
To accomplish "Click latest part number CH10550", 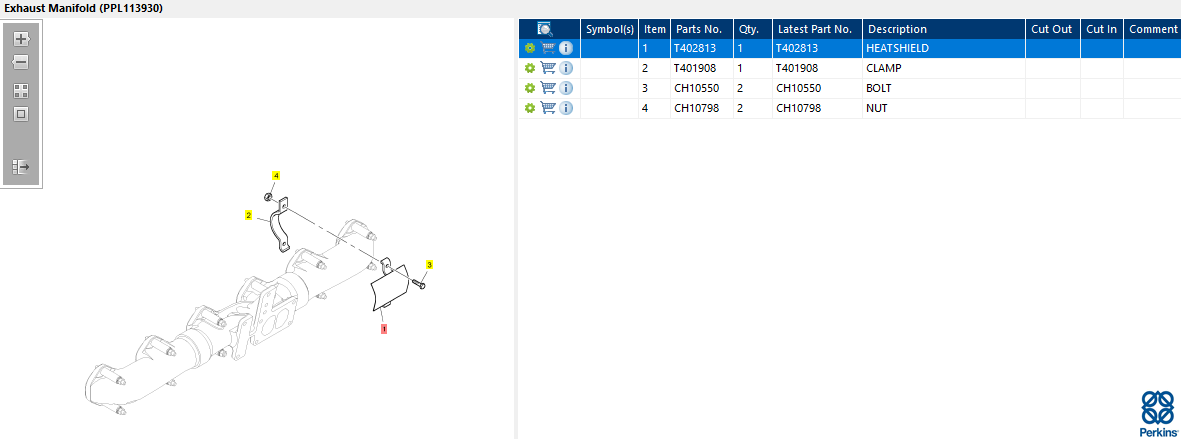I will point(798,88).
